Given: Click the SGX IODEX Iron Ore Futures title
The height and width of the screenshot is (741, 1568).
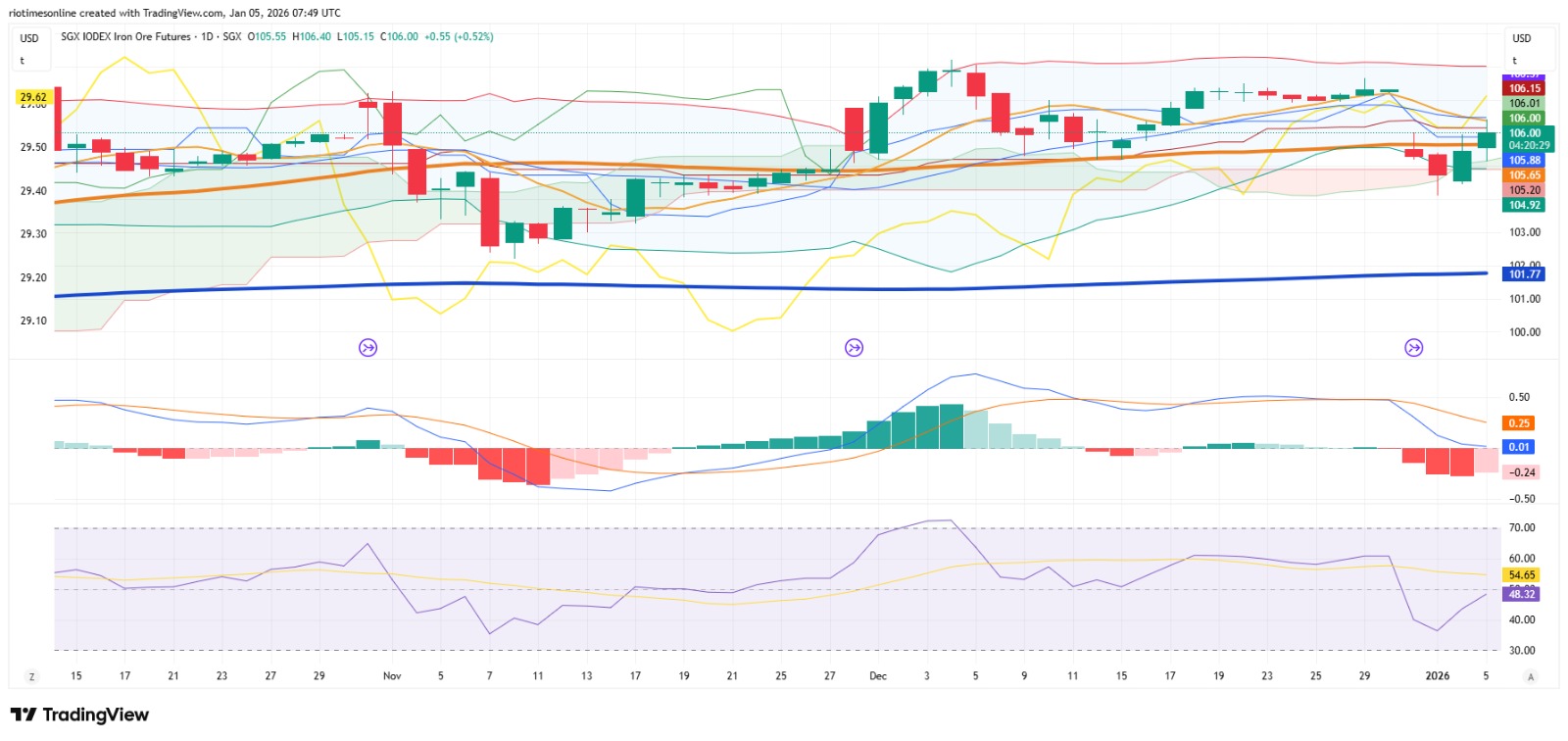Looking at the screenshot, I should [x=125, y=36].
